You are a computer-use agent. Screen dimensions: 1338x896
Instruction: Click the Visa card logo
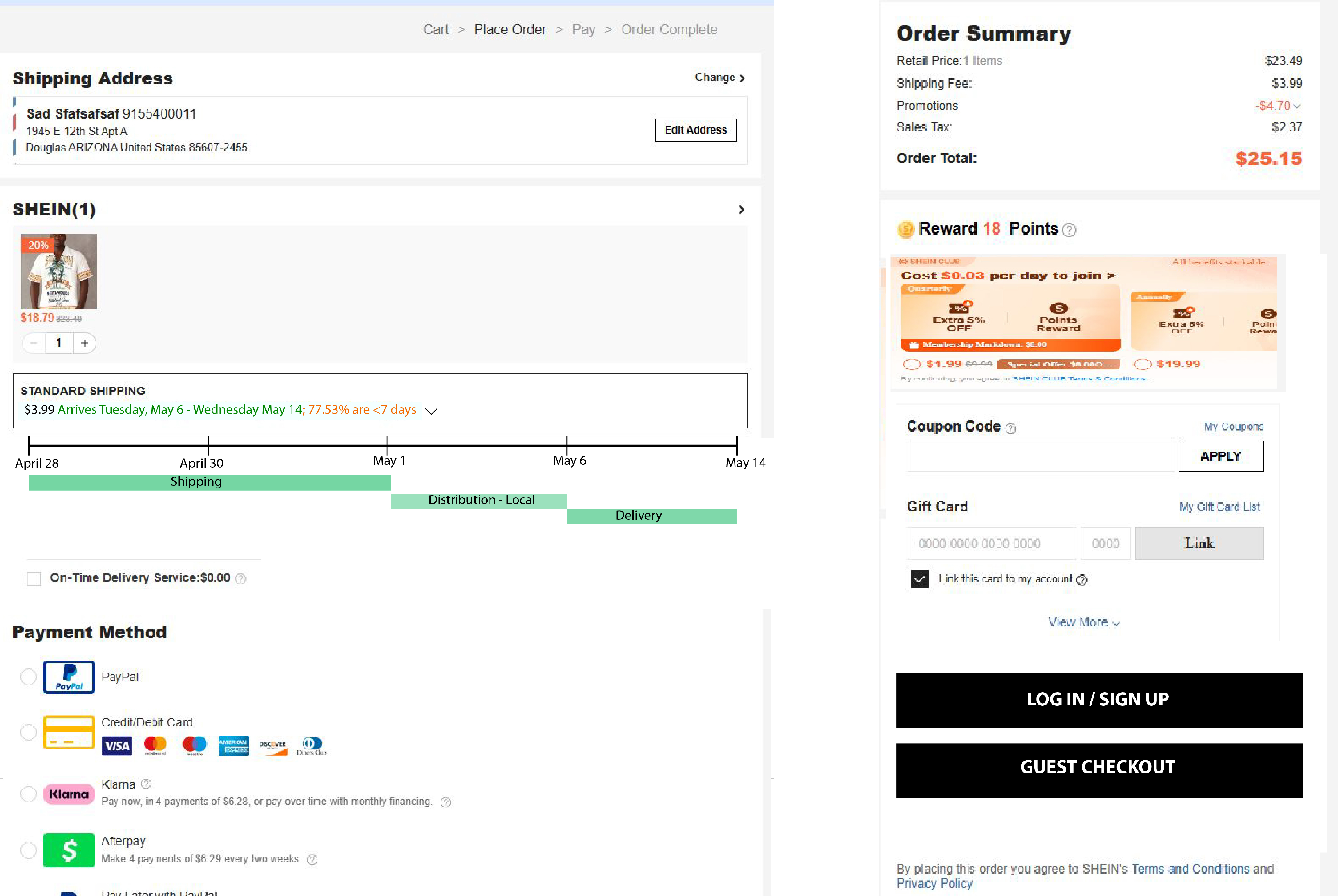(x=117, y=746)
